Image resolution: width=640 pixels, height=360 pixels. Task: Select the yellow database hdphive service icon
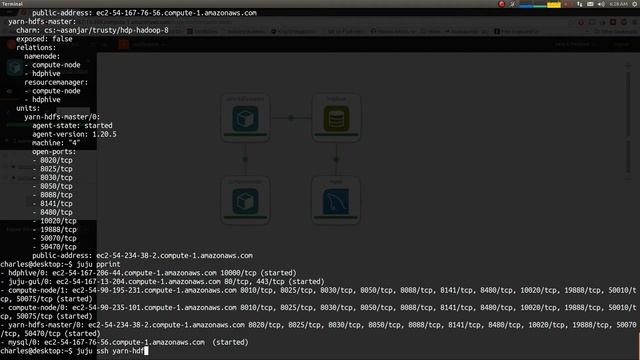point(336,119)
